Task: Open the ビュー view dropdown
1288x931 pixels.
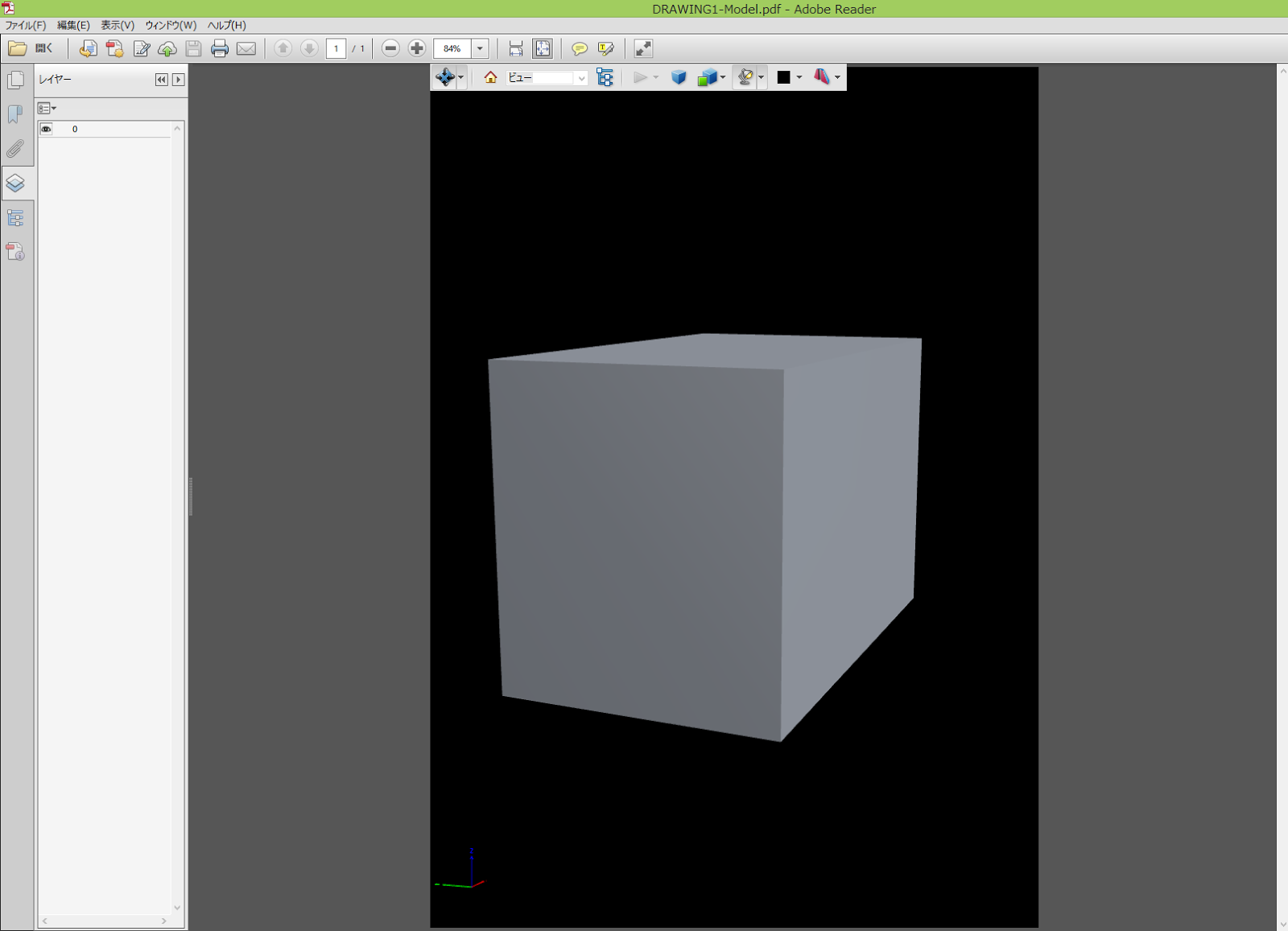Action: coord(582,77)
